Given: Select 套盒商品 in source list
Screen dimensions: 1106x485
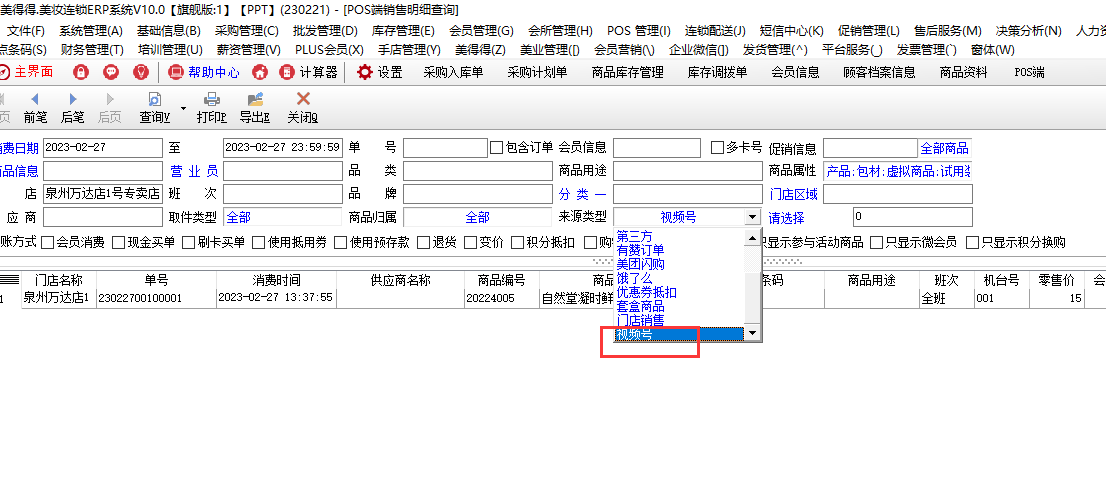Looking at the screenshot, I should pyautogui.click(x=640, y=307).
